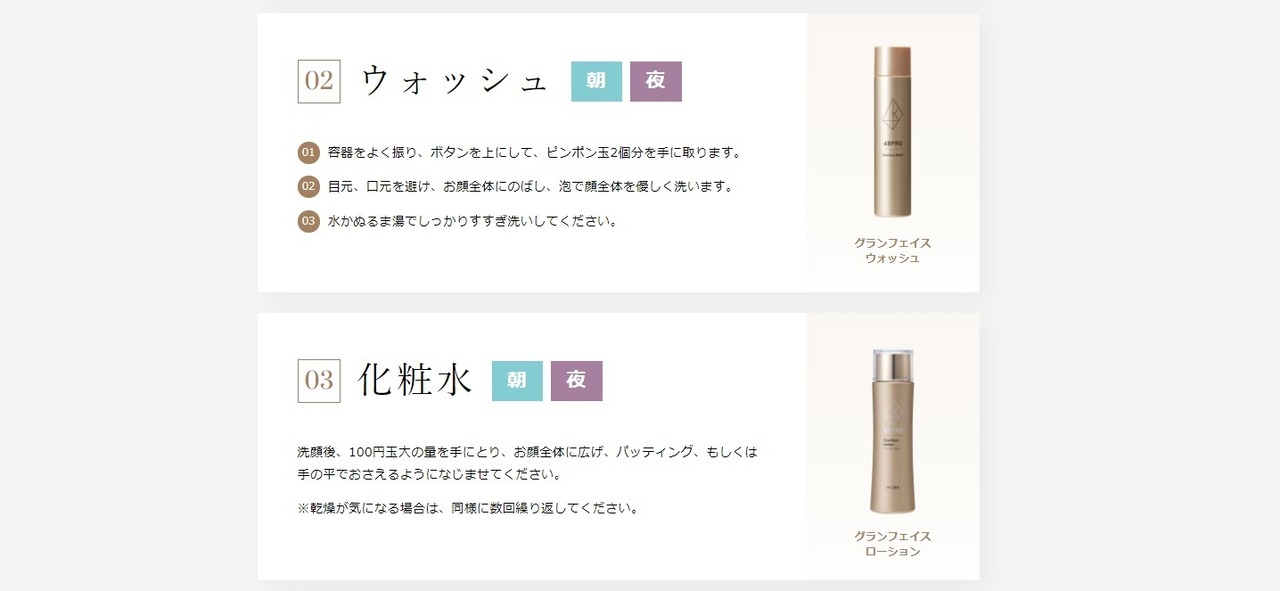Click the 朝 badge beside ウォッシュ
This screenshot has height=591, width=1280.
pos(596,82)
